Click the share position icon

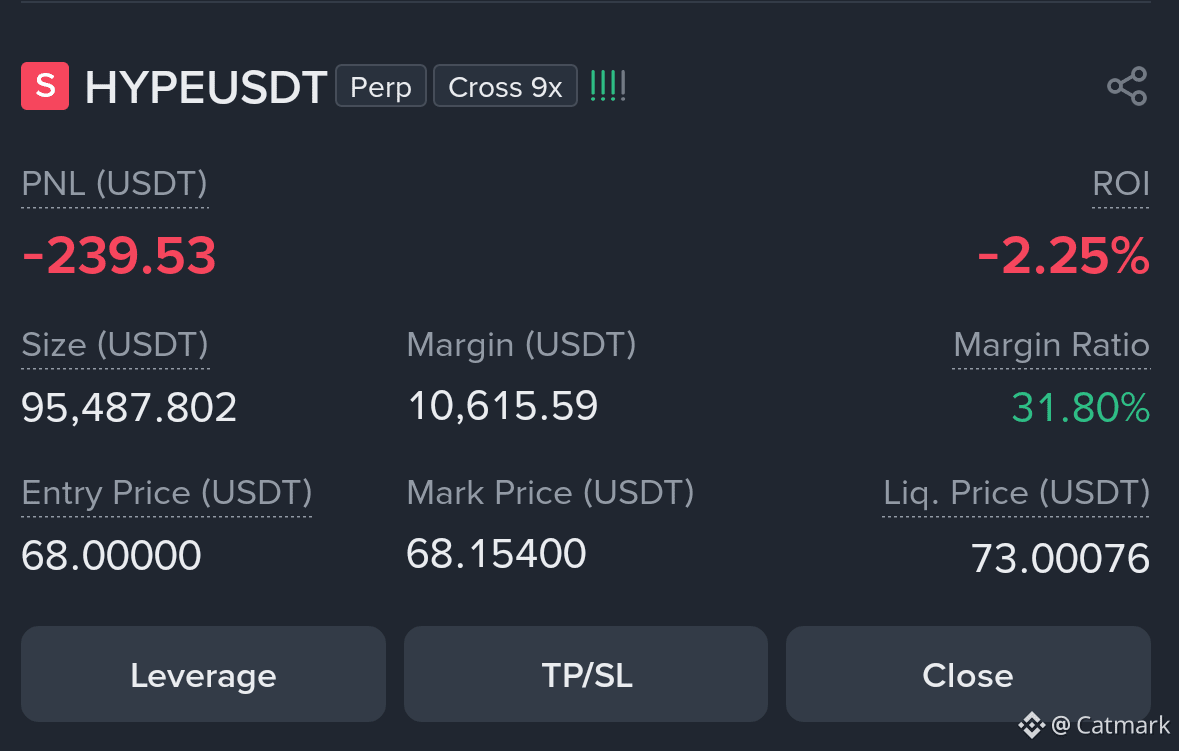tap(1127, 86)
